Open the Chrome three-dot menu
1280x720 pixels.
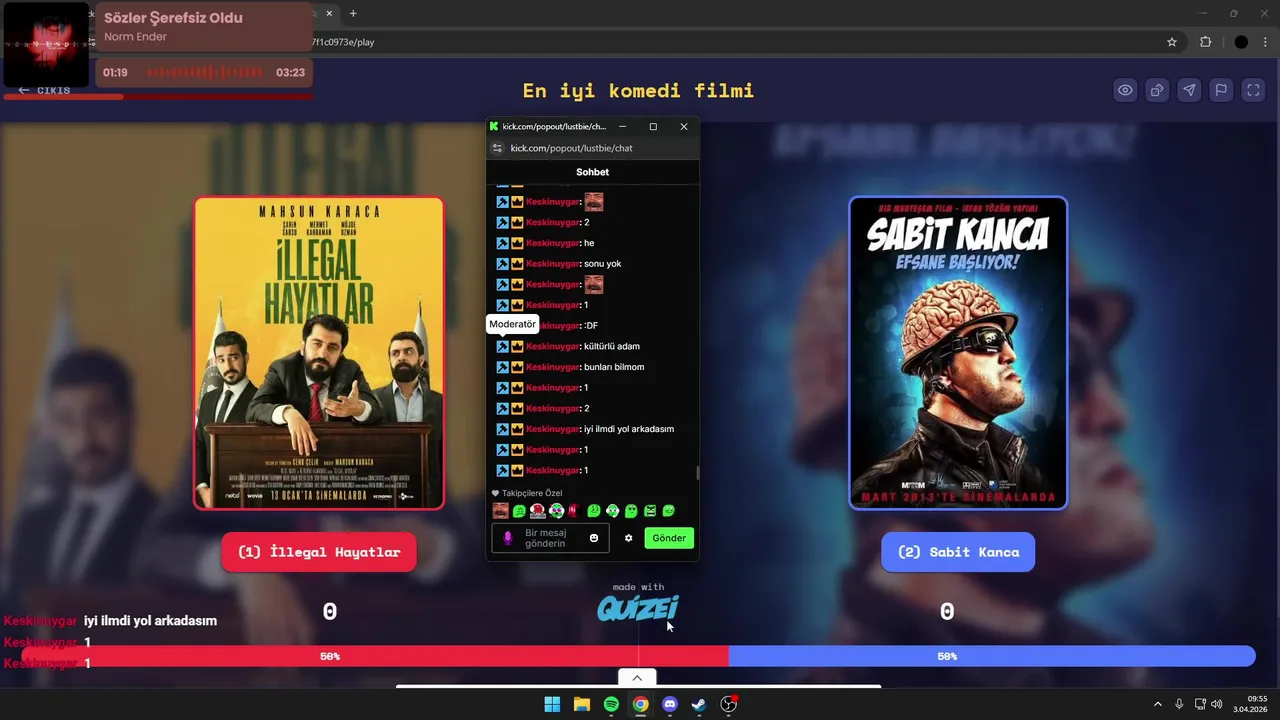[x=1265, y=42]
